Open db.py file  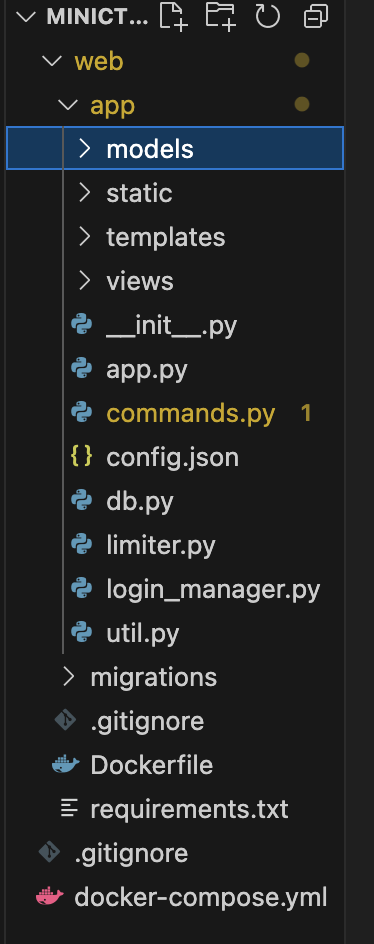[x=140, y=502]
